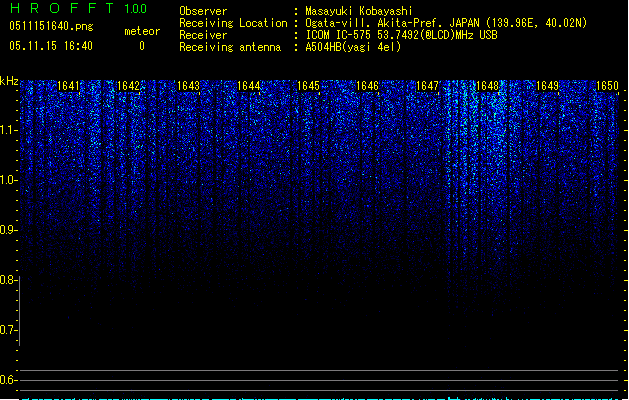Click the 1645 time marker

pyautogui.click(x=308, y=86)
